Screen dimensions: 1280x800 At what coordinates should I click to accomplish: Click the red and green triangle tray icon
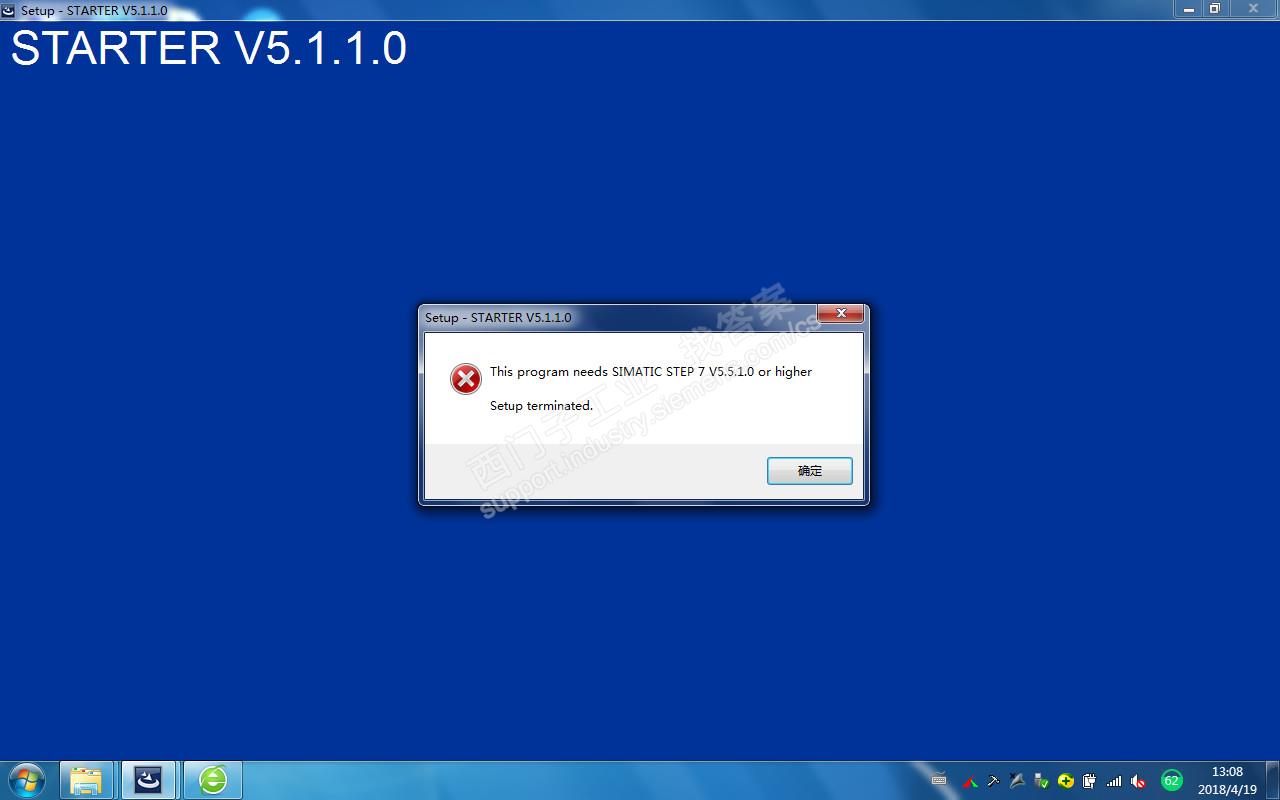click(969, 781)
